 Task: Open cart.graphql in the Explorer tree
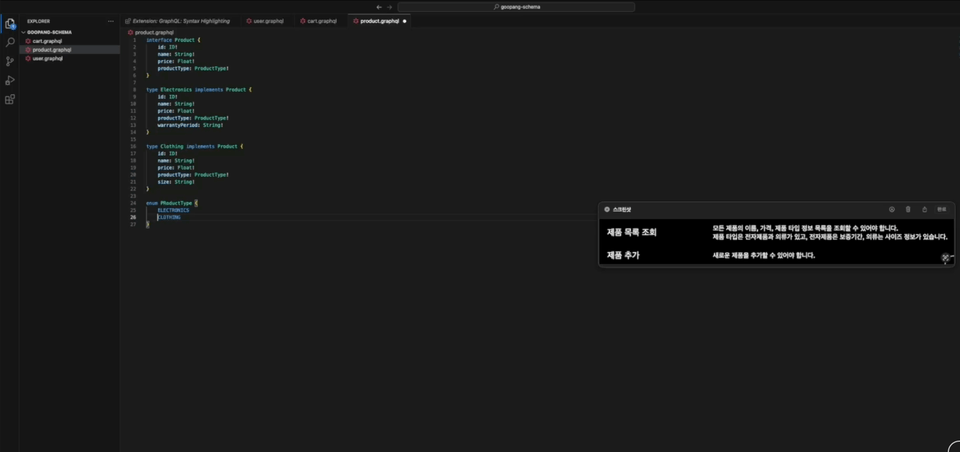point(48,41)
